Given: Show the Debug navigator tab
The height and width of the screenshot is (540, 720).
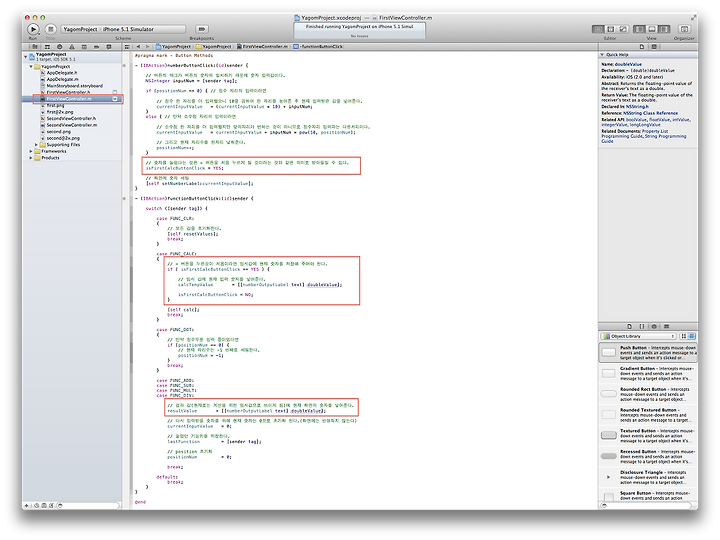Looking at the screenshot, I should [x=84, y=46].
